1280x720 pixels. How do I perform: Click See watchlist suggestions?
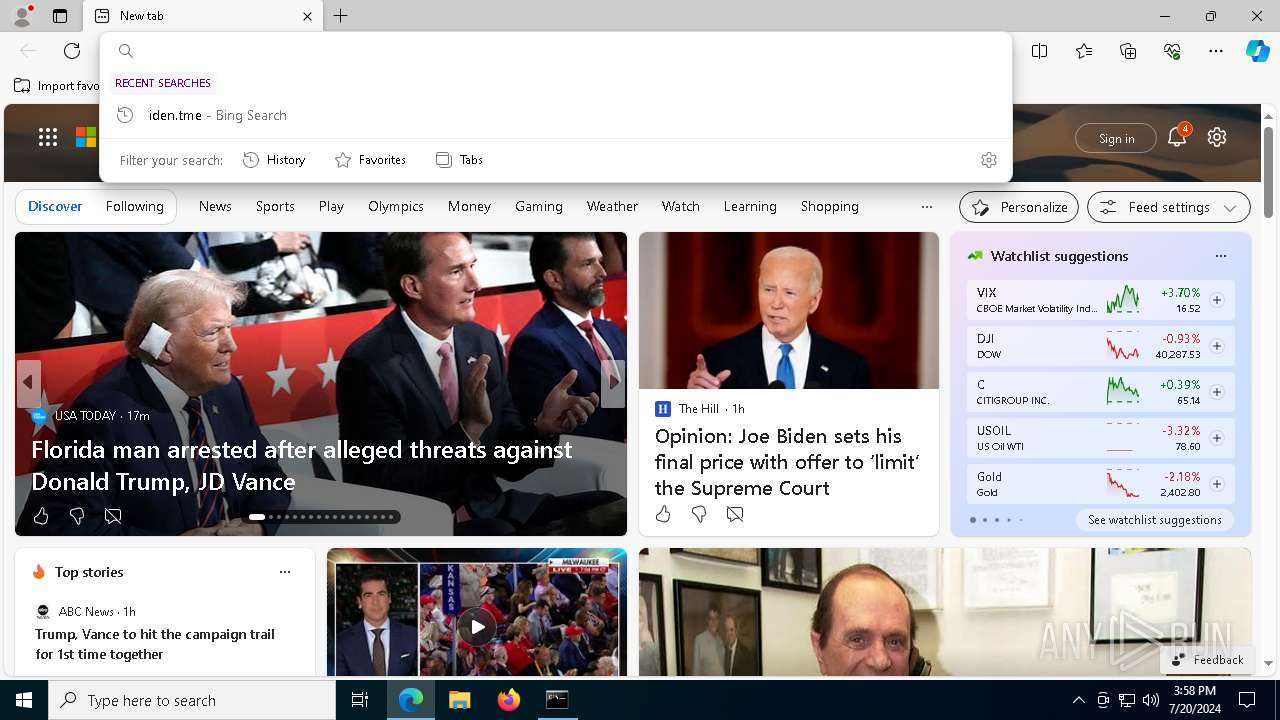(x=1155, y=520)
